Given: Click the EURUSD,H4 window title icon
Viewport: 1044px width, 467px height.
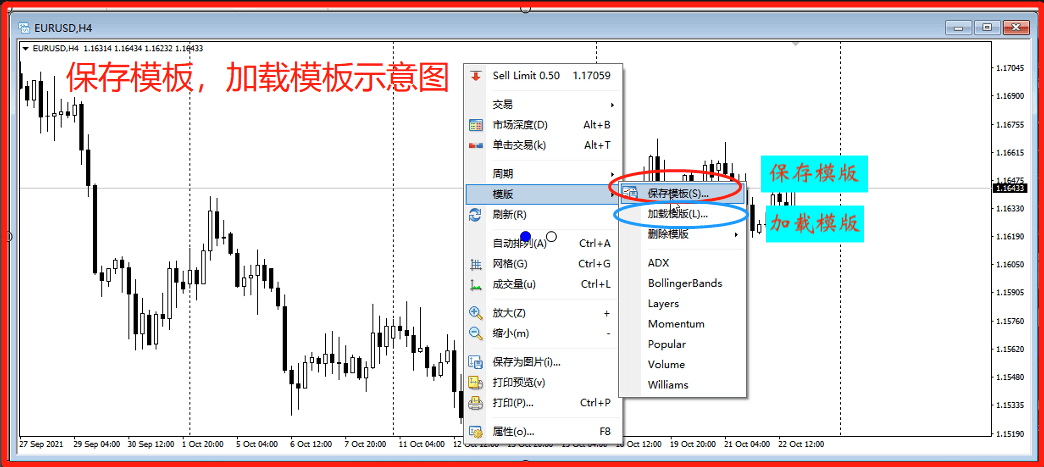Looking at the screenshot, I should pos(25,27).
